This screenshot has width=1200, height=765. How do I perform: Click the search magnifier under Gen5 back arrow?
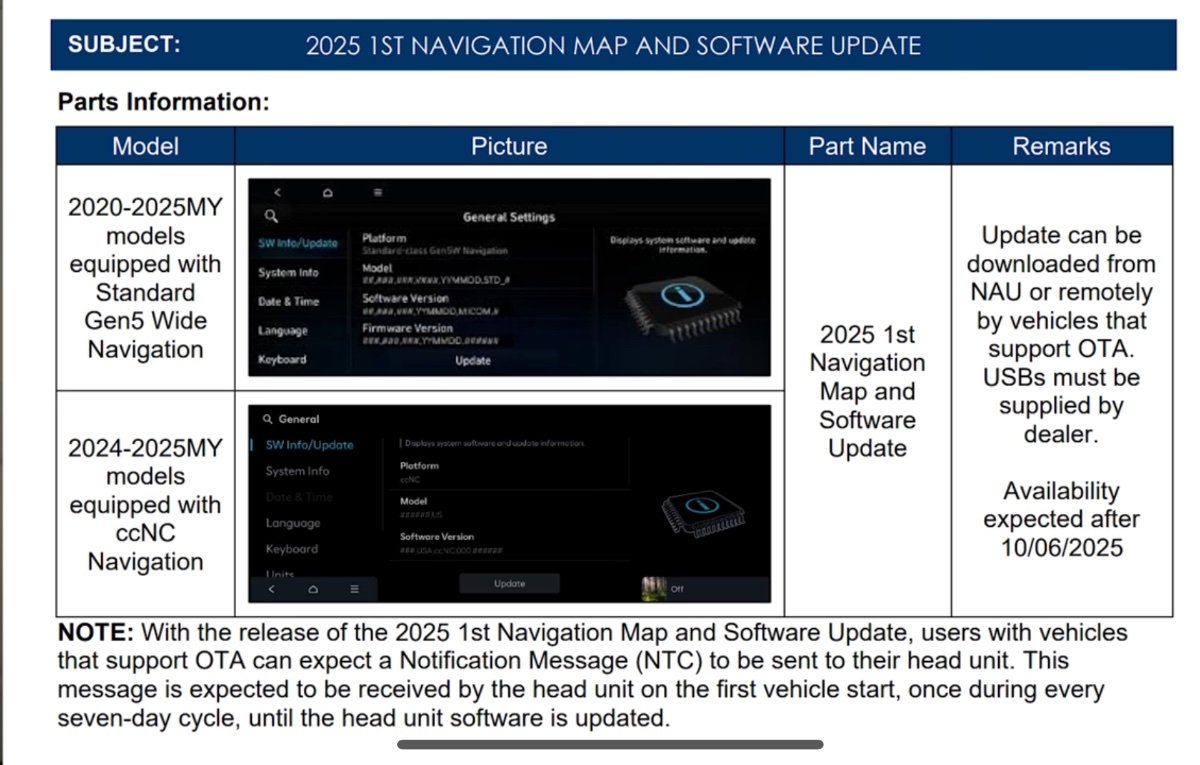(x=270, y=215)
